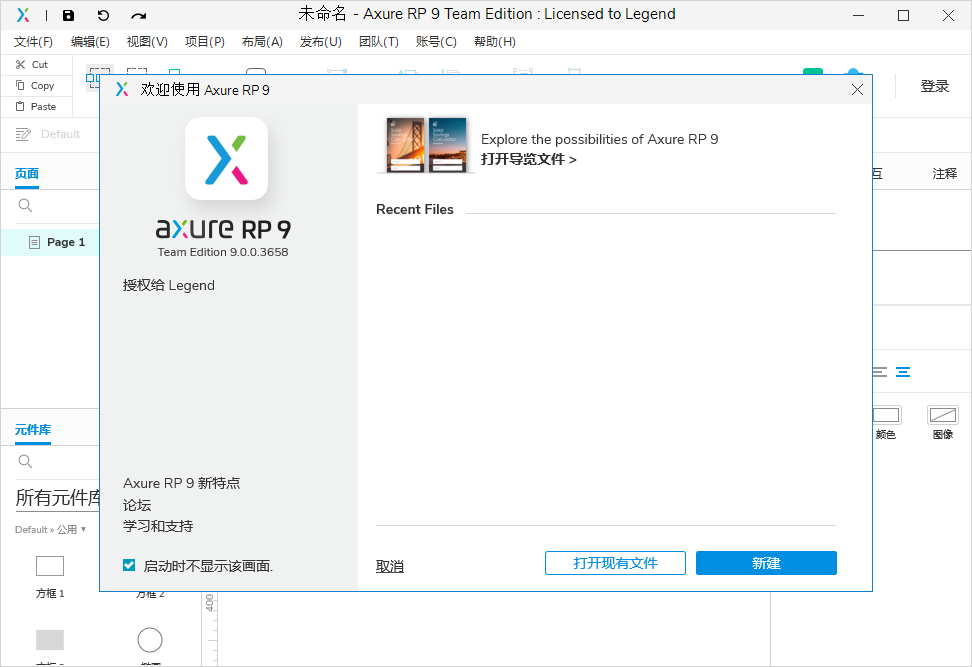
Task: Click the redo icon in the toolbar
Action: pyautogui.click(x=136, y=14)
